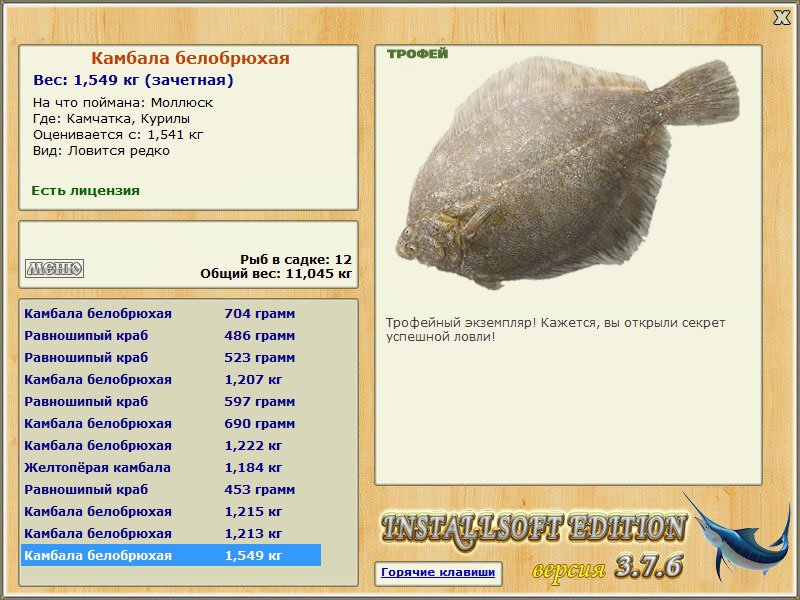
Task: Open the Меню button
Action: pyautogui.click(x=54, y=268)
